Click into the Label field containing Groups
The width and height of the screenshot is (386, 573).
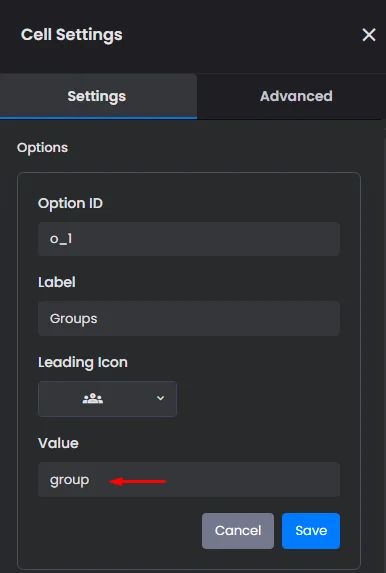point(189,318)
